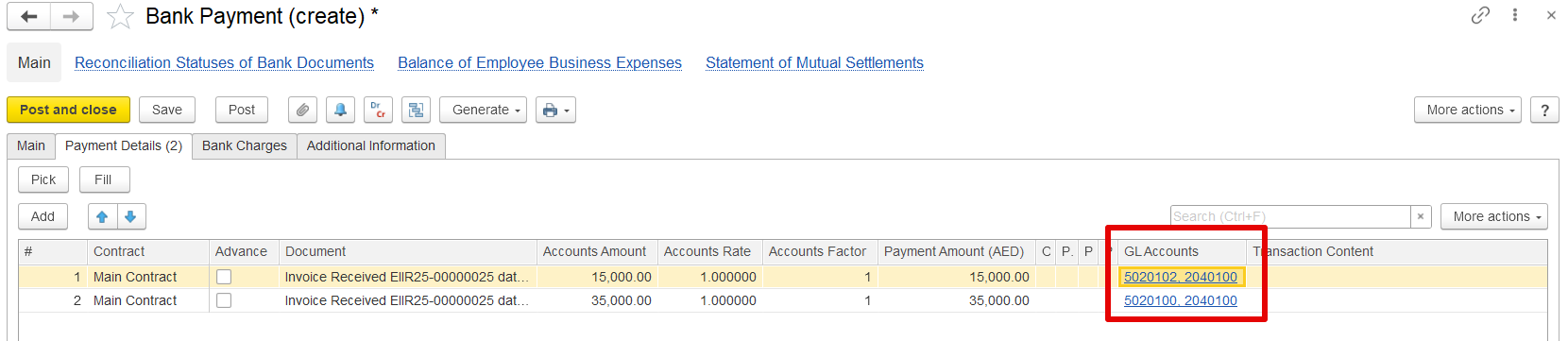The image size is (1568, 341).
Task: Click the Accounts Rate column header
Action: click(x=709, y=251)
